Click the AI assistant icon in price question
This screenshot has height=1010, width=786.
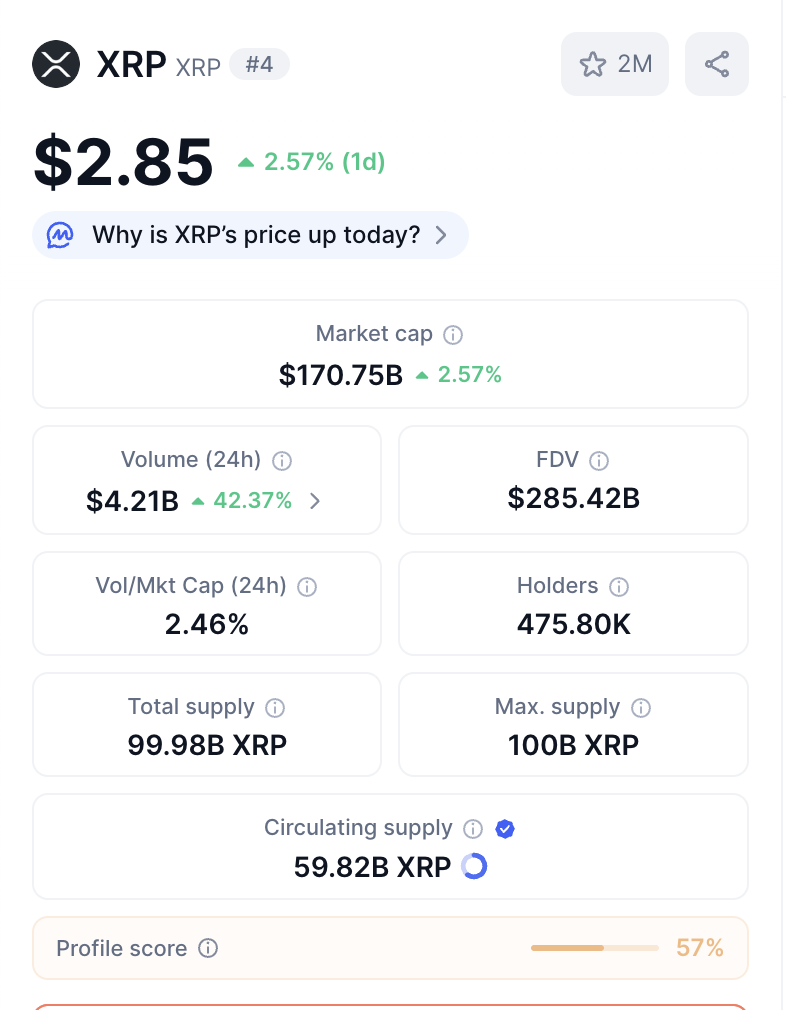pyautogui.click(x=61, y=235)
